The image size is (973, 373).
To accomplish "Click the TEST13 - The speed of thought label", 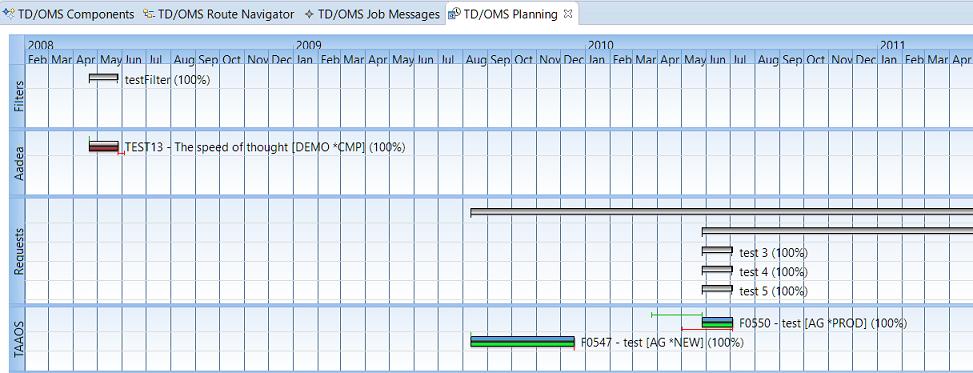I will (x=265, y=147).
